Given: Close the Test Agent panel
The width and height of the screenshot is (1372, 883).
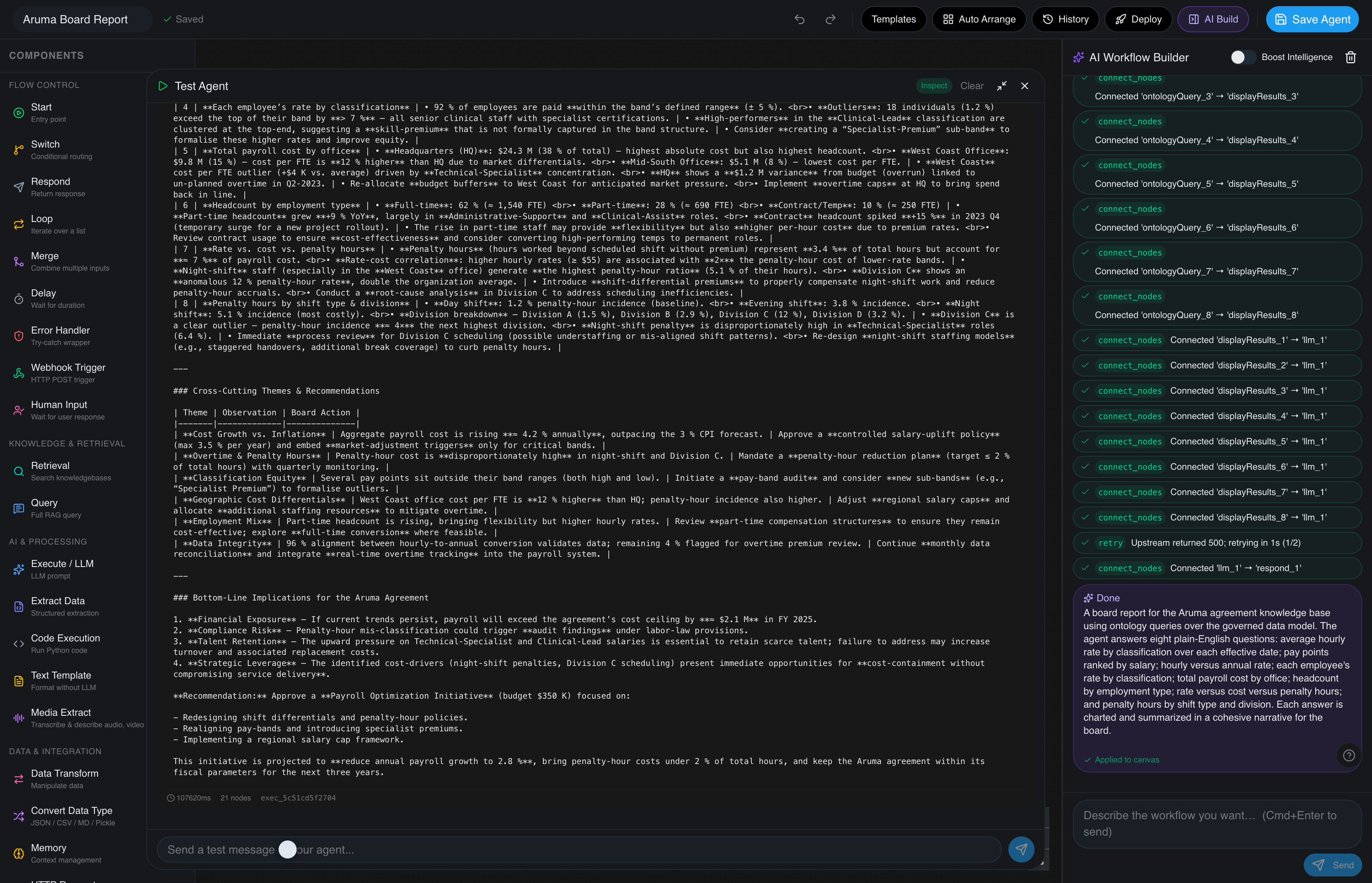Looking at the screenshot, I should pyautogui.click(x=1025, y=86).
